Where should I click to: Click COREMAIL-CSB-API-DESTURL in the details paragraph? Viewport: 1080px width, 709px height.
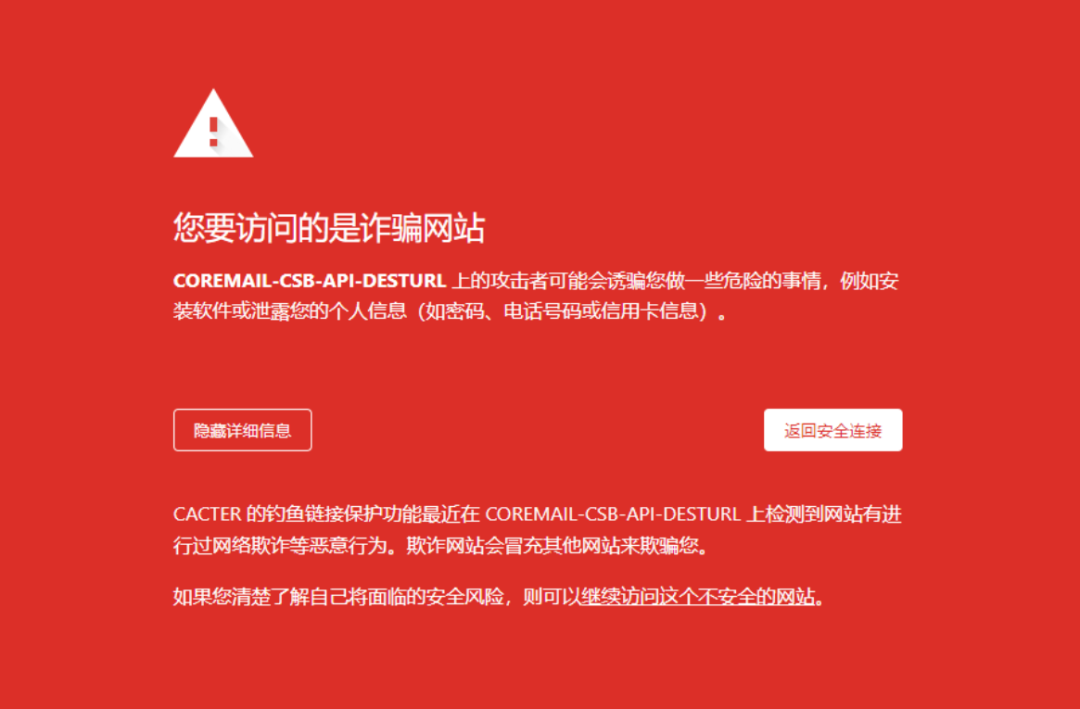click(x=613, y=515)
